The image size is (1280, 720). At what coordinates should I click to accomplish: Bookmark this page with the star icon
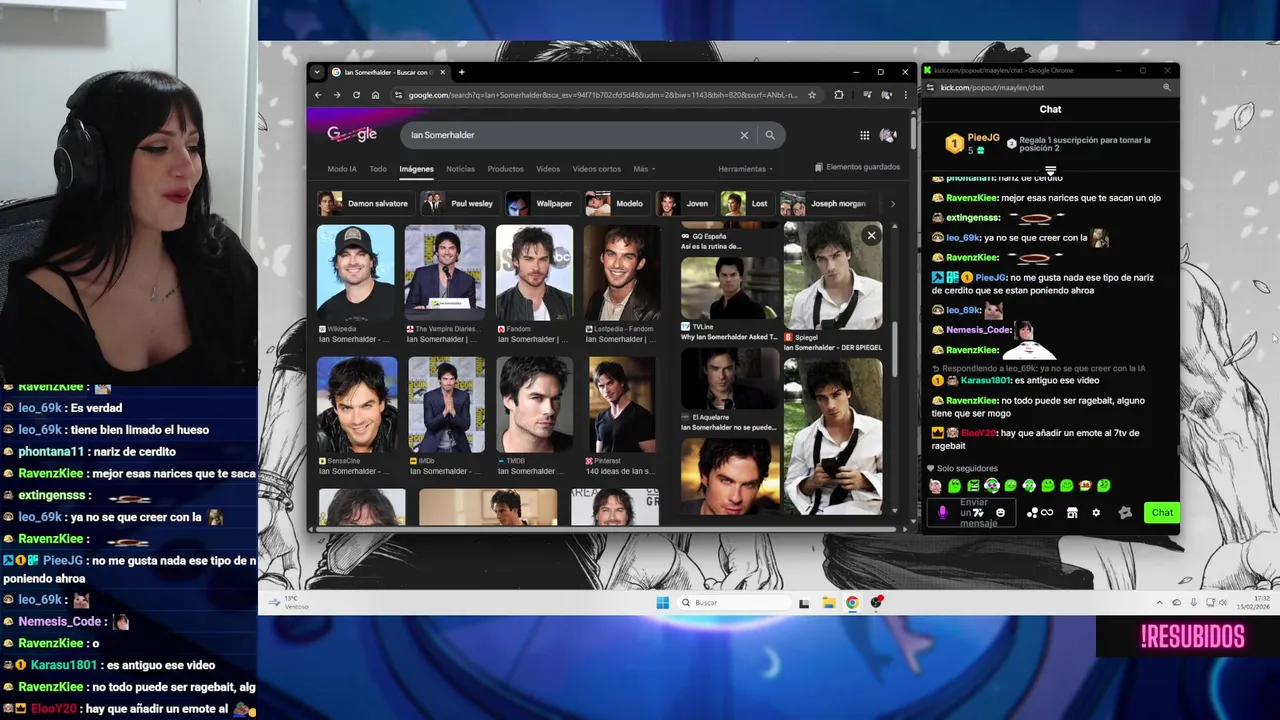(812, 95)
